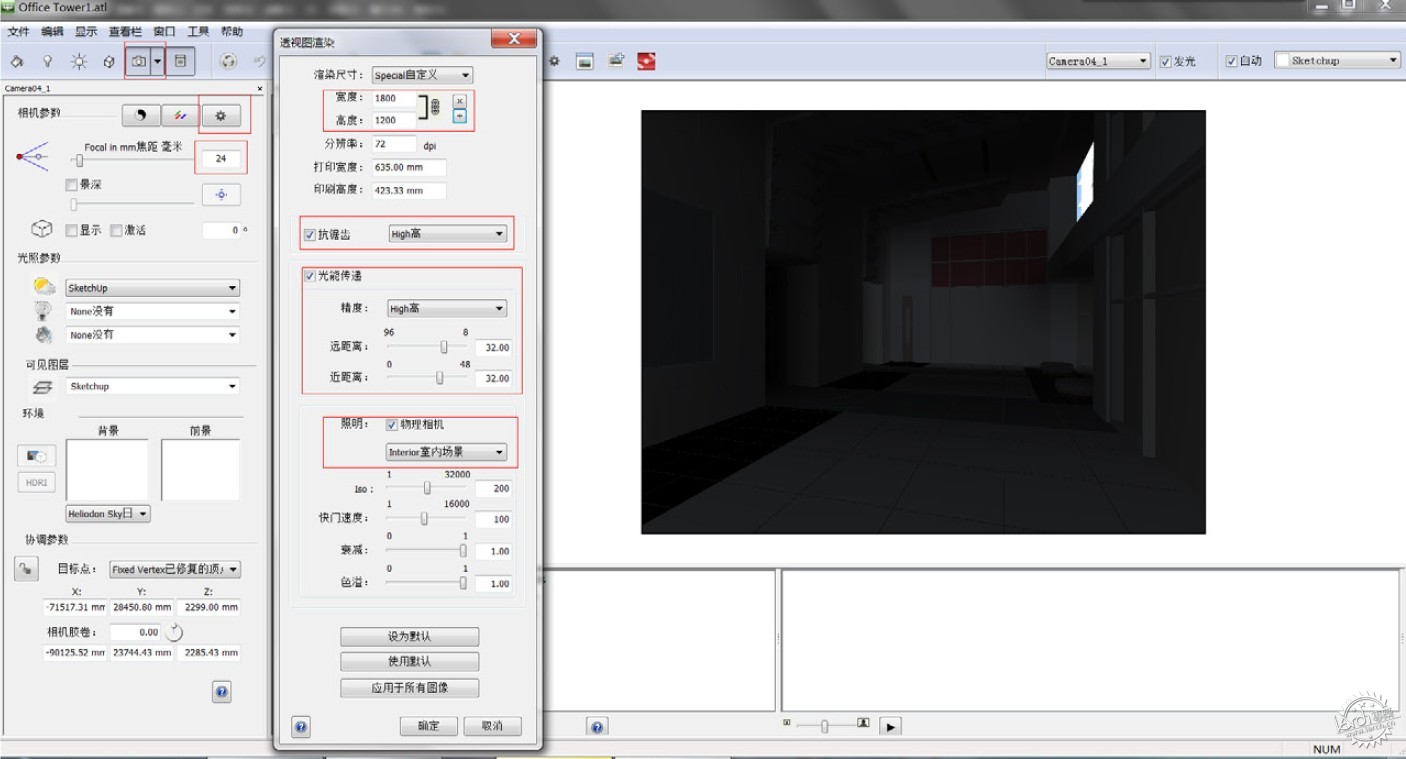Open the 精度 High dropdown
The height and width of the screenshot is (759, 1406).
click(x=447, y=309)
